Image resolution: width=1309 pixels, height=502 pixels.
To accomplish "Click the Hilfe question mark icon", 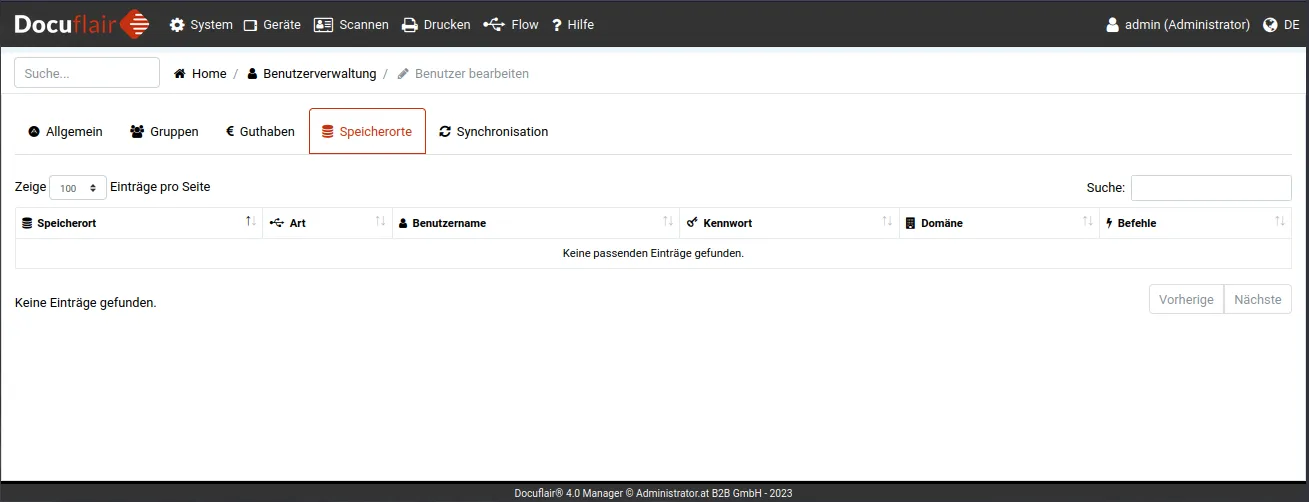I will click(557, 25).
